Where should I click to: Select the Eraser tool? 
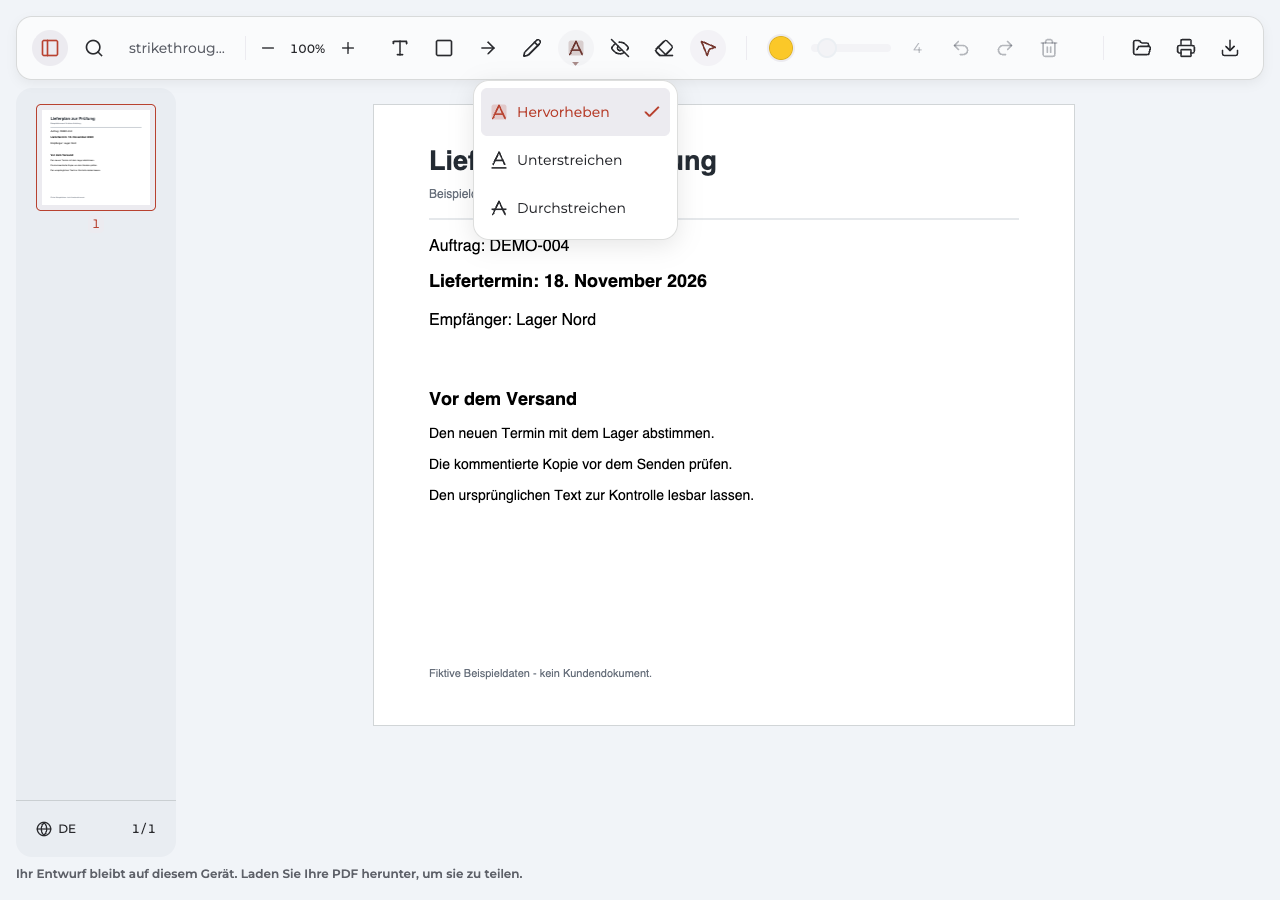click(x=664, y=48)
